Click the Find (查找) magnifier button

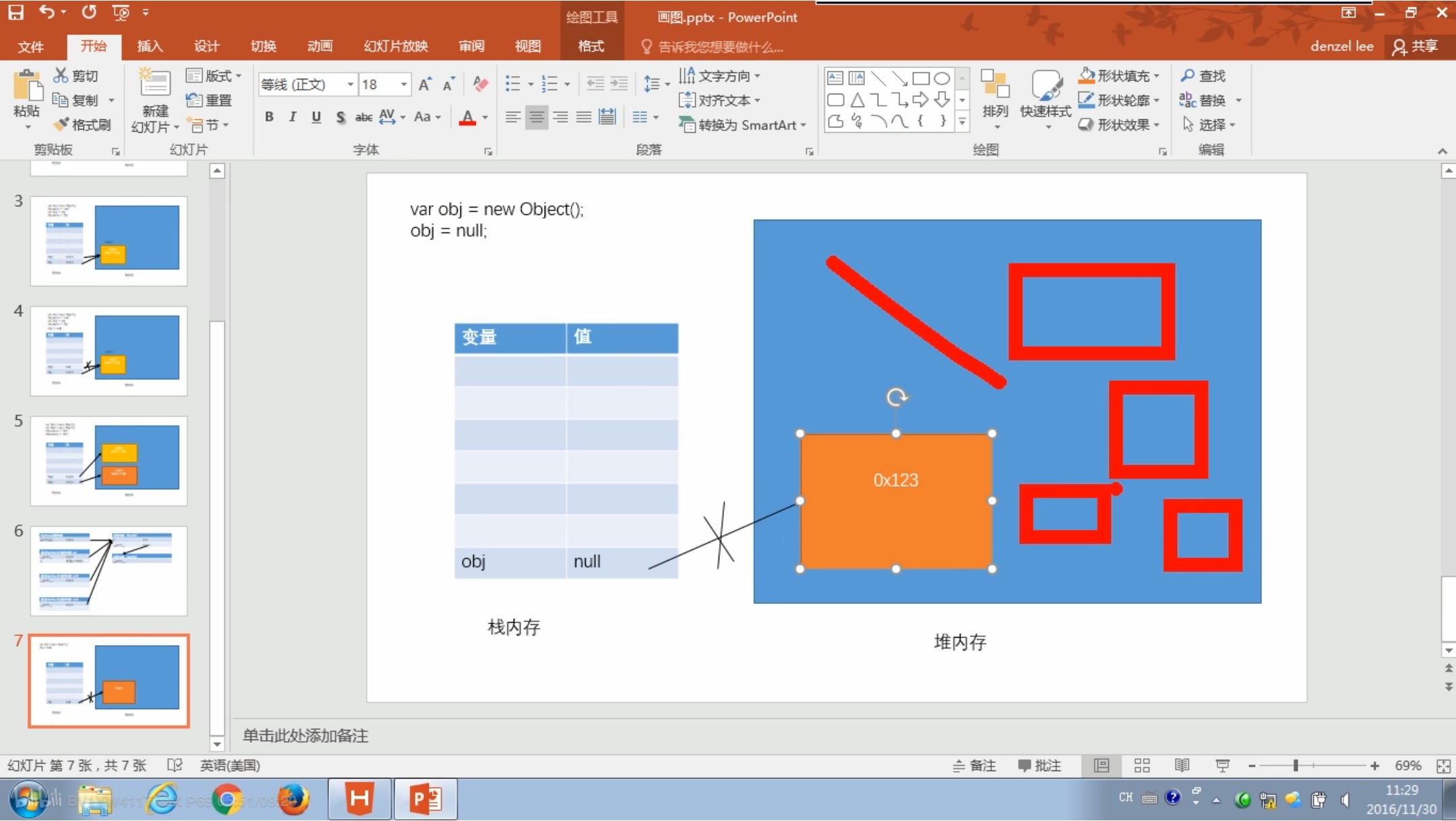[x=1203, y=75]
